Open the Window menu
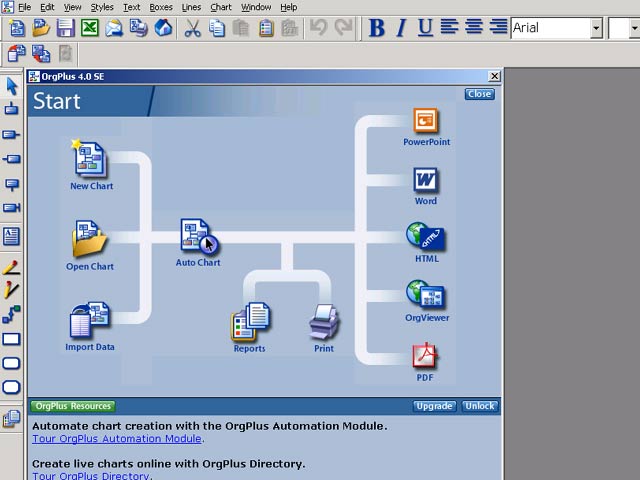Screen dimensions: 640x480 point(256,7)
